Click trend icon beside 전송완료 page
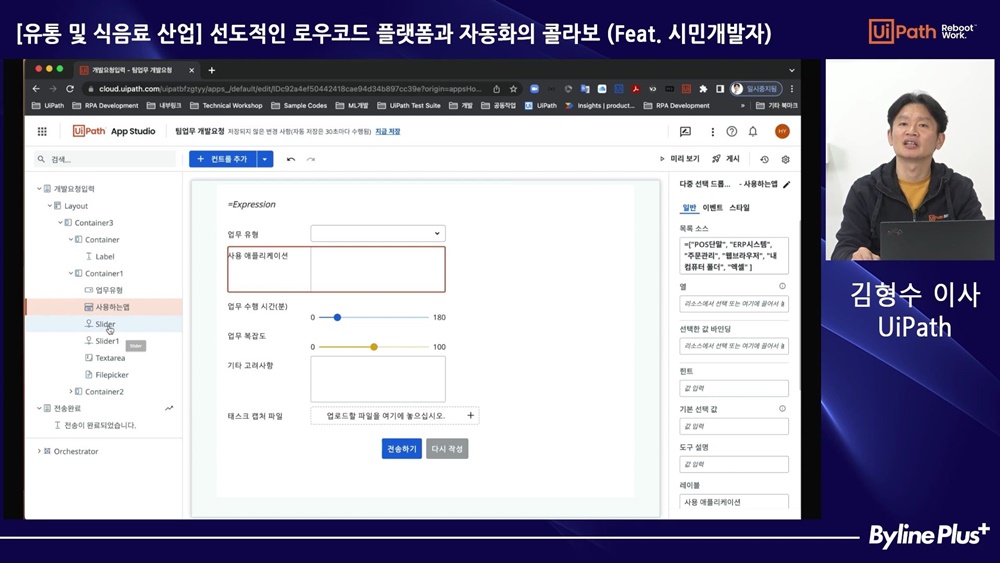 [169, 408]
